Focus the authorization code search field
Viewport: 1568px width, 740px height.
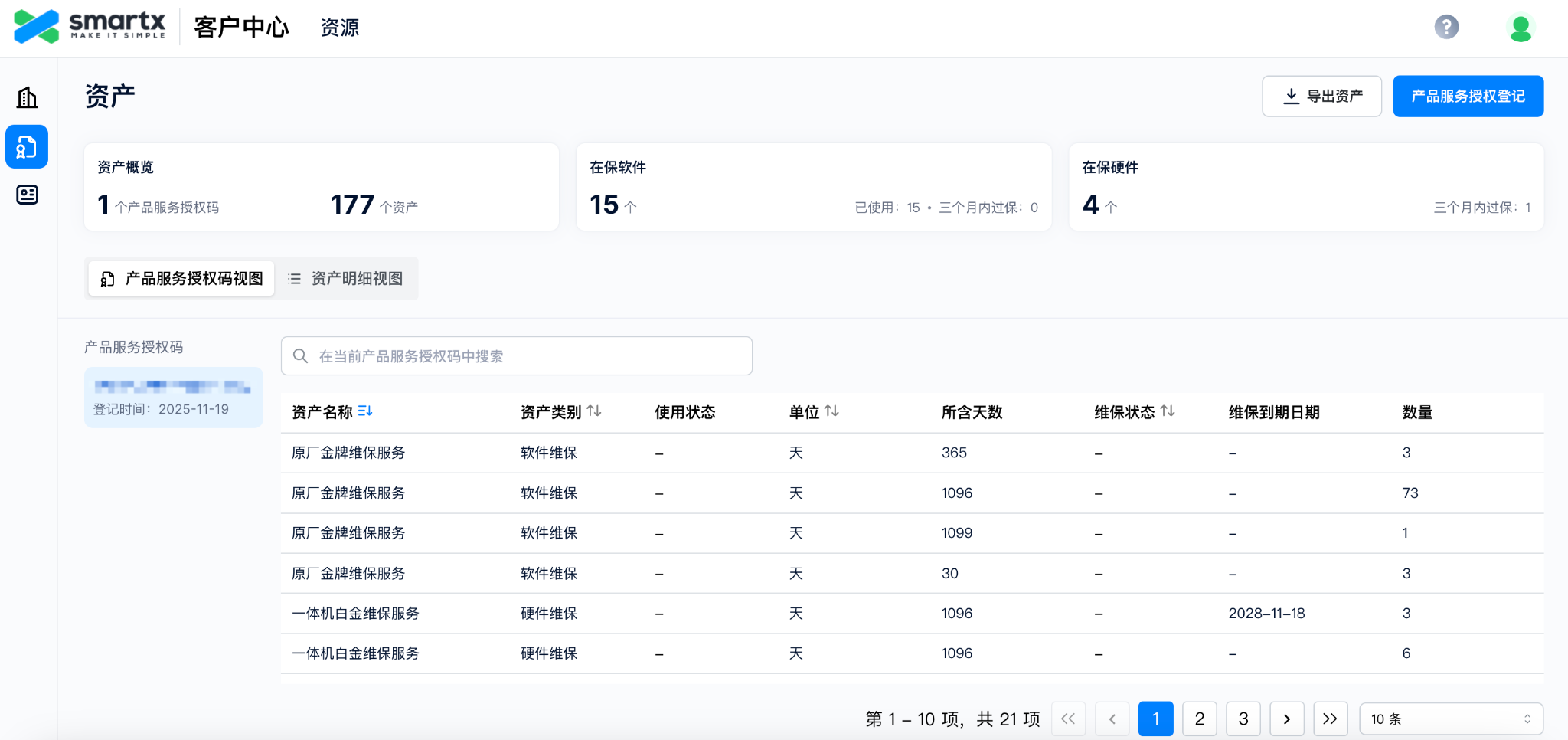click(x=517, y=356)
